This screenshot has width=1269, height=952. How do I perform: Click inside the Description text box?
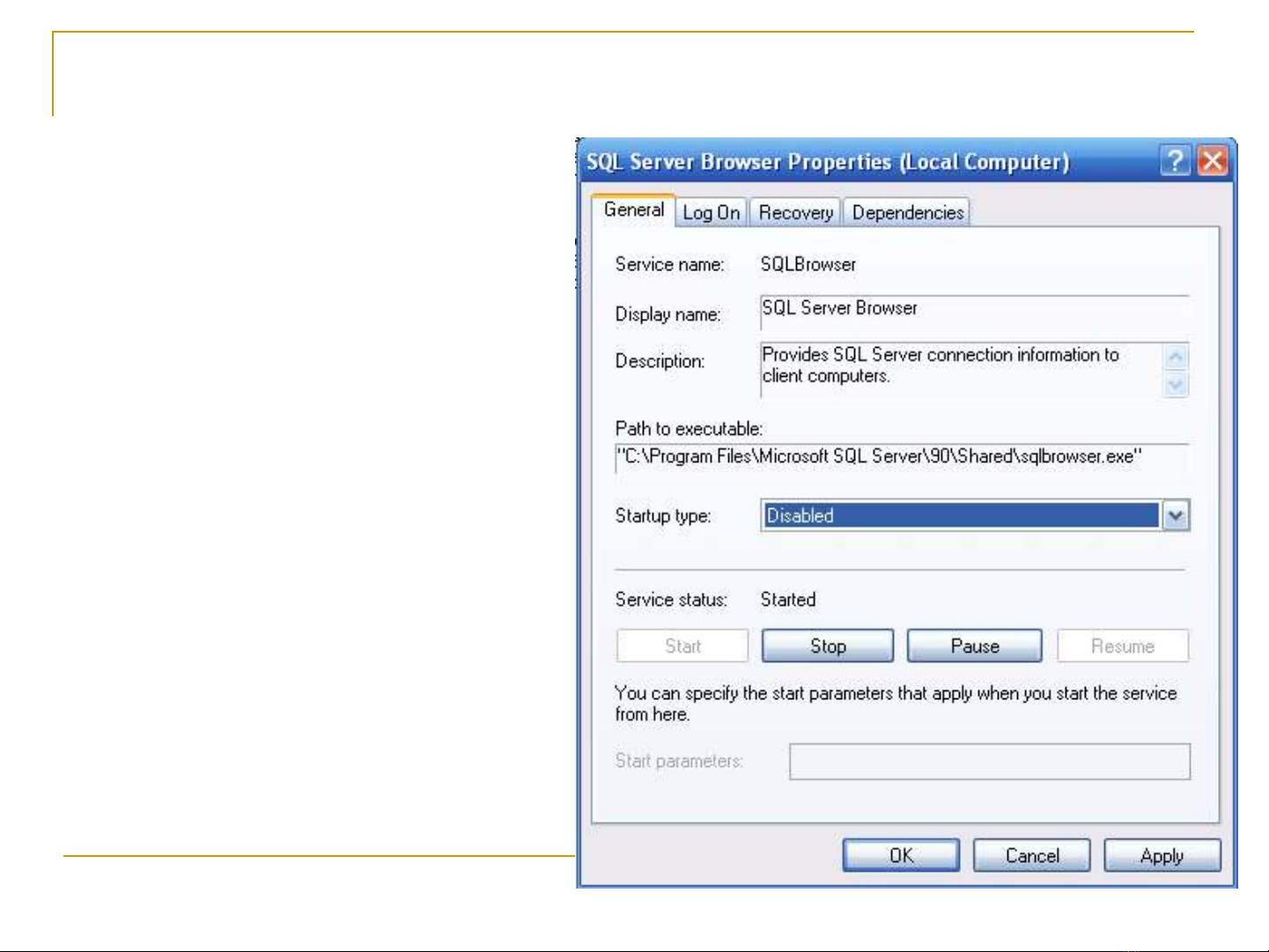960,366
